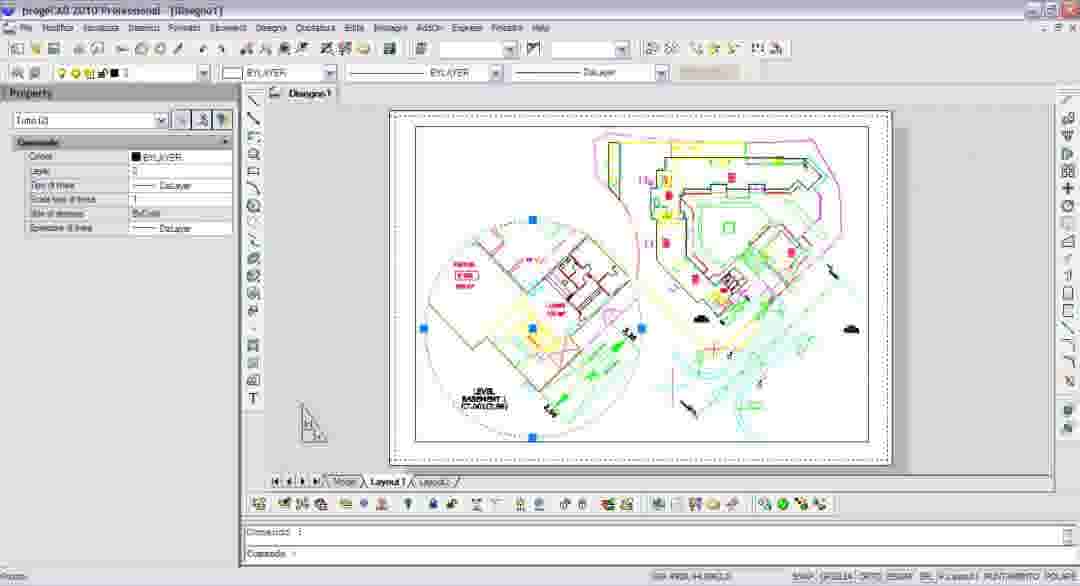Open the Disegna menu
The width and height of the screenshot is (1080, 586).
tap(270, 28)
